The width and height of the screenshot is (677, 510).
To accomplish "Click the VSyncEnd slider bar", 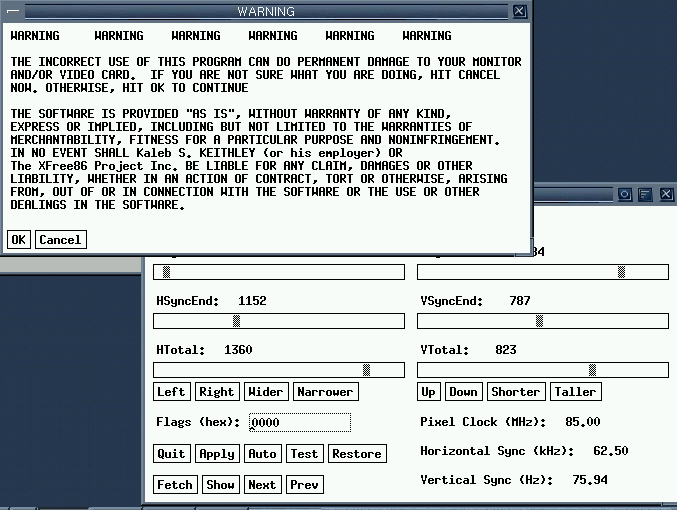I will pyautogui.click(x=543, y=321).
